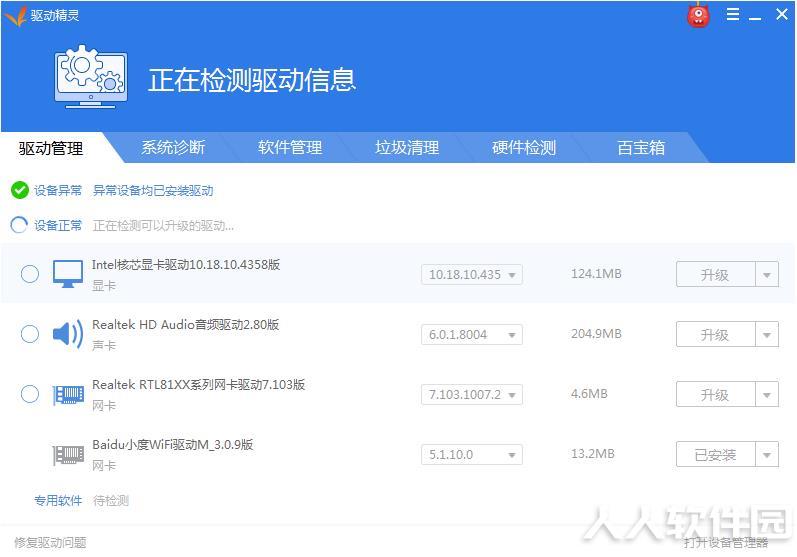Open the hamburger main menu
Viewport: 797px width, 557px height.
[x=732, y=14]
